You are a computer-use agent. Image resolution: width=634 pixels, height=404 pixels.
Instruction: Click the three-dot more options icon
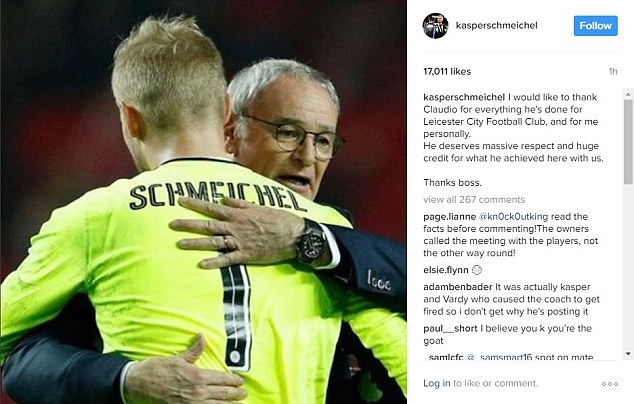click(610, 384)
